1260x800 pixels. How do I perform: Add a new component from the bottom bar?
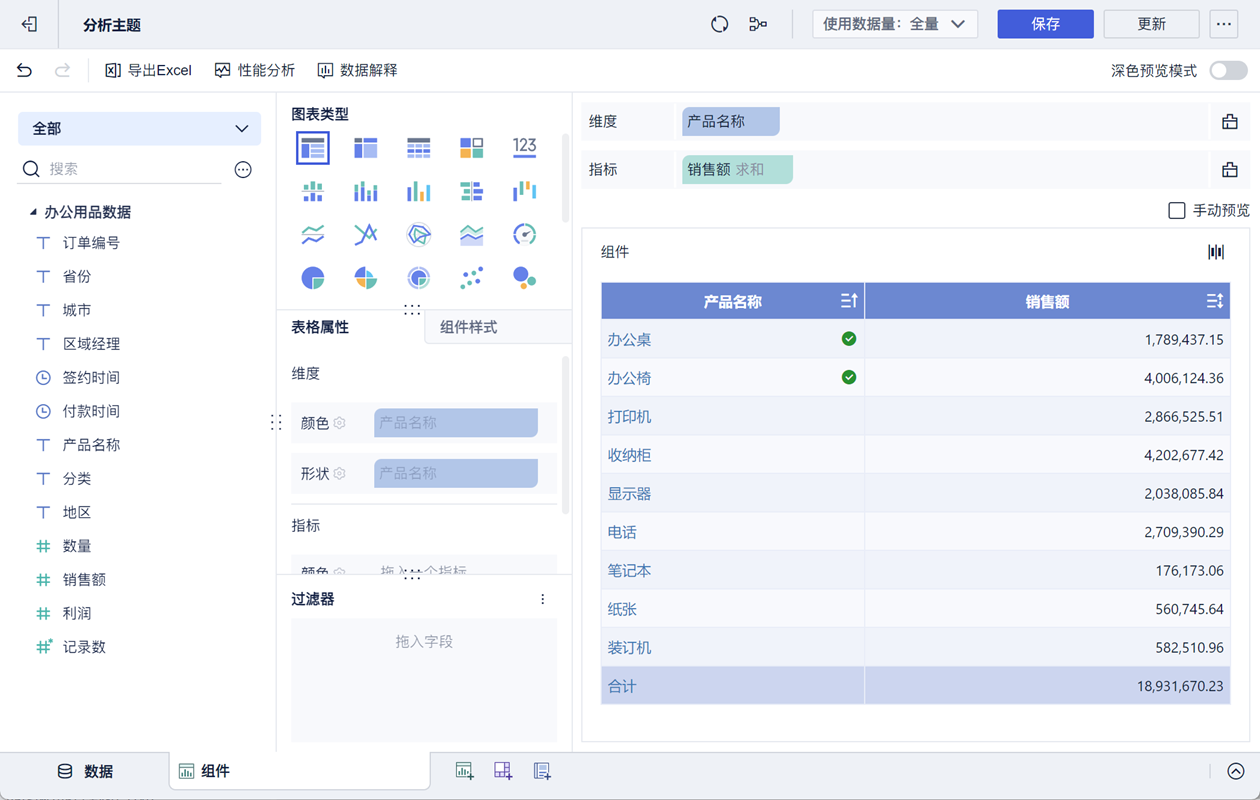click(x=464, y=771)
